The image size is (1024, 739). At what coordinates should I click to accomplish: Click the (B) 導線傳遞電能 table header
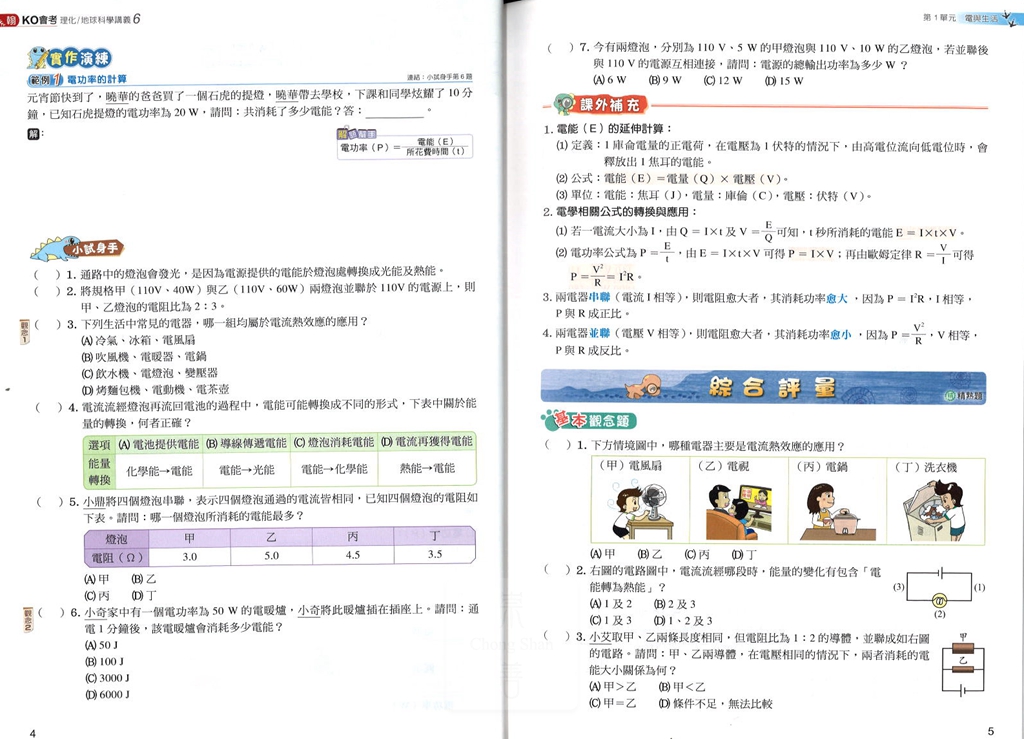pos(246,443)
